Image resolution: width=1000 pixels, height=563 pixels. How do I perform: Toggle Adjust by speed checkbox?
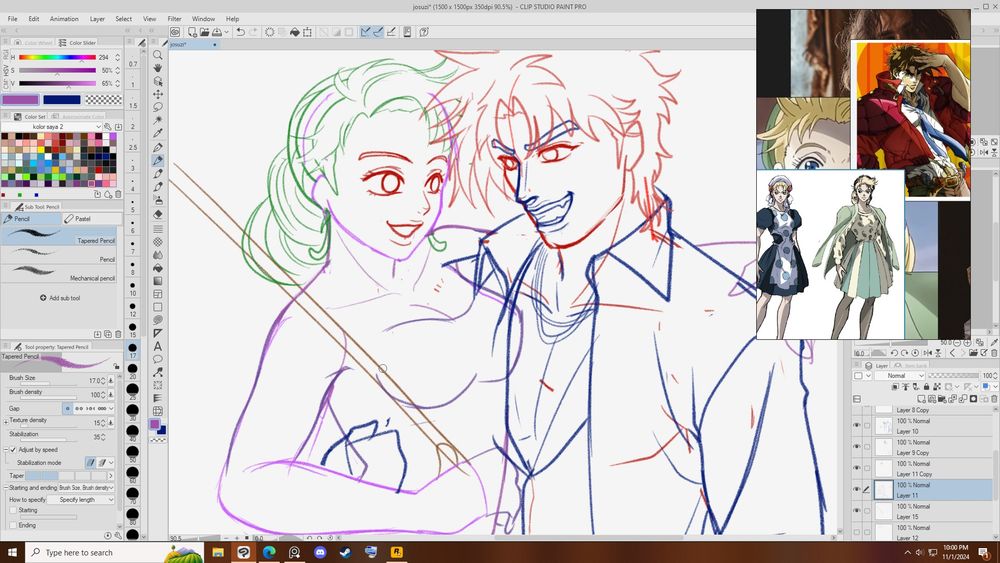click(13, 450)
